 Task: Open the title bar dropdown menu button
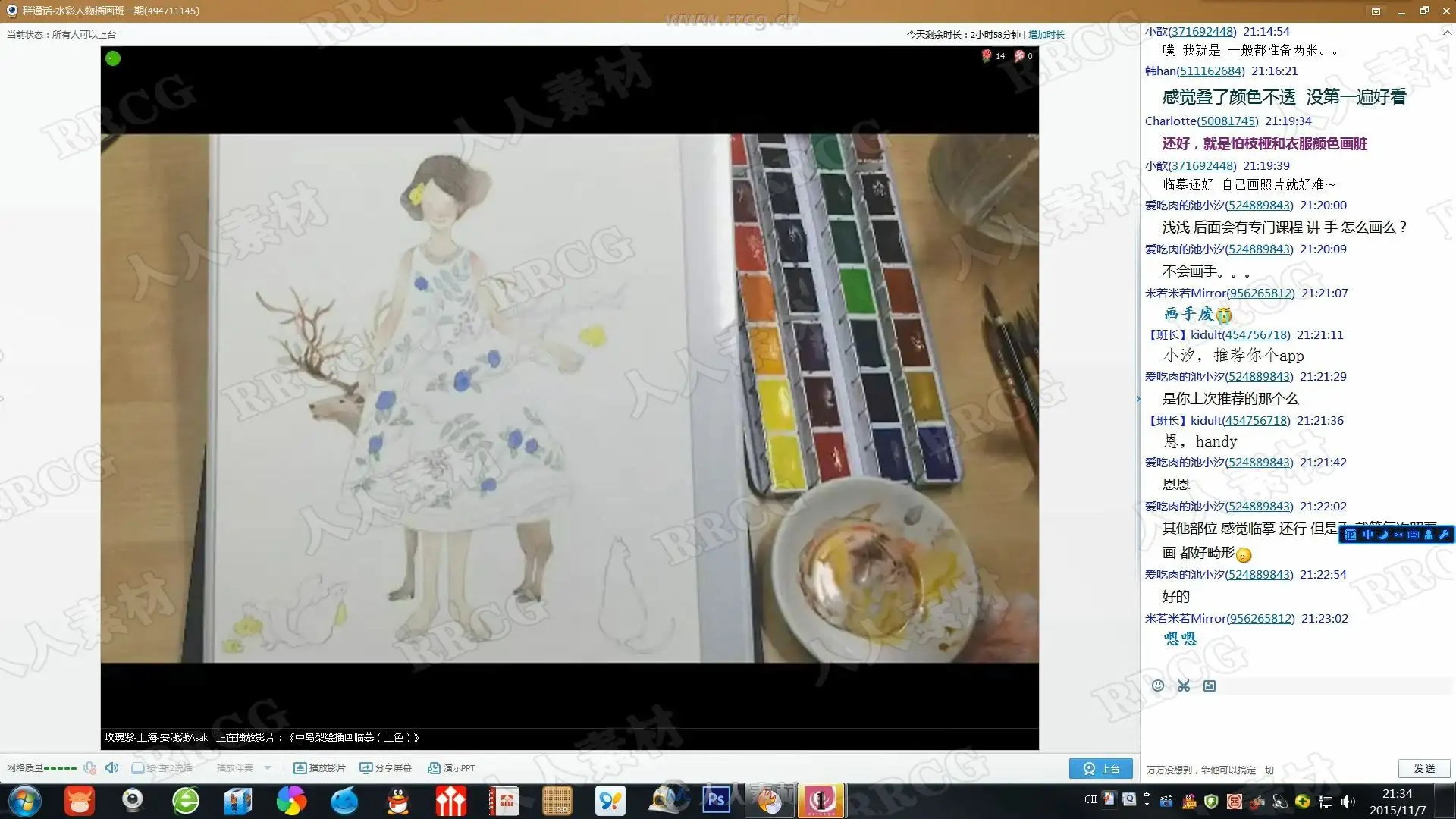pos(1376,11)
